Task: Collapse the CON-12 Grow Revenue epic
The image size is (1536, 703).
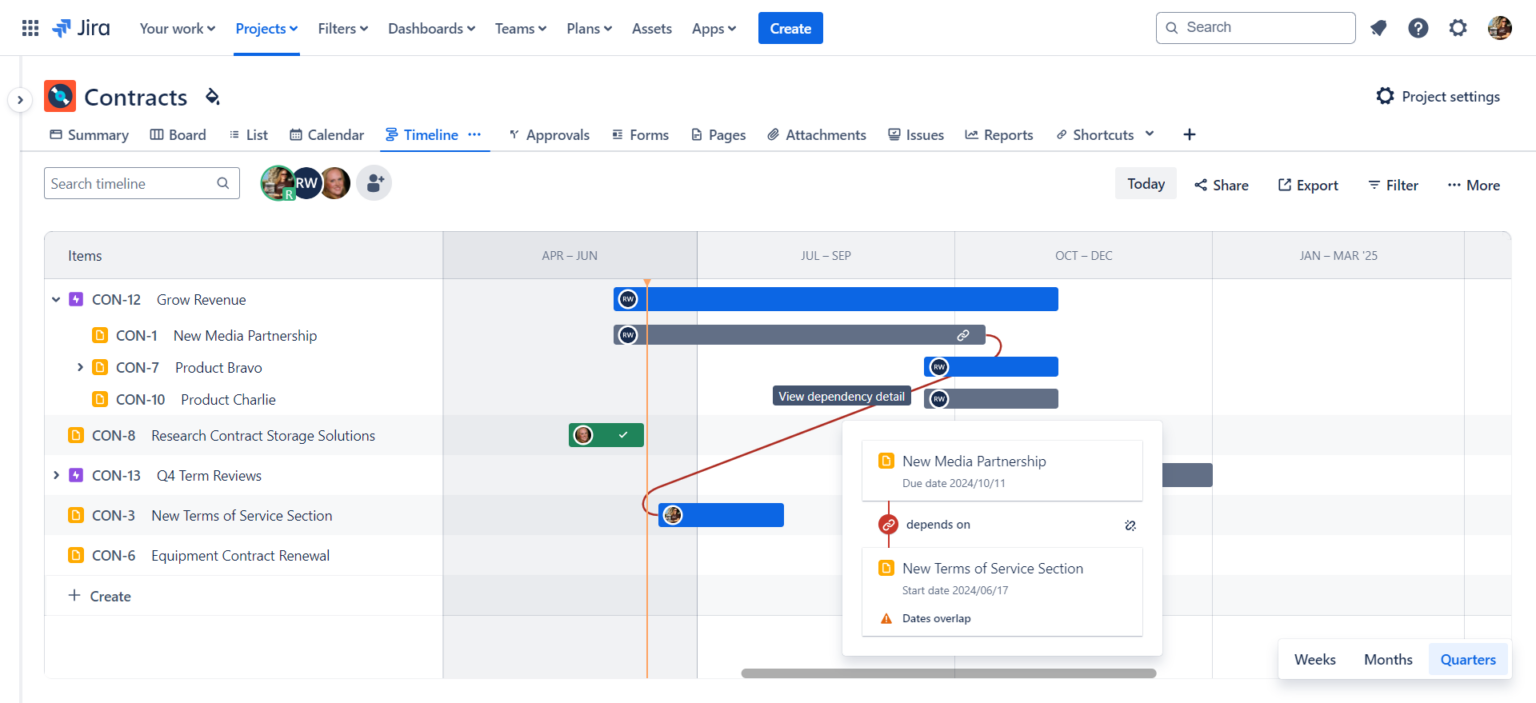Action: point(56,299)
